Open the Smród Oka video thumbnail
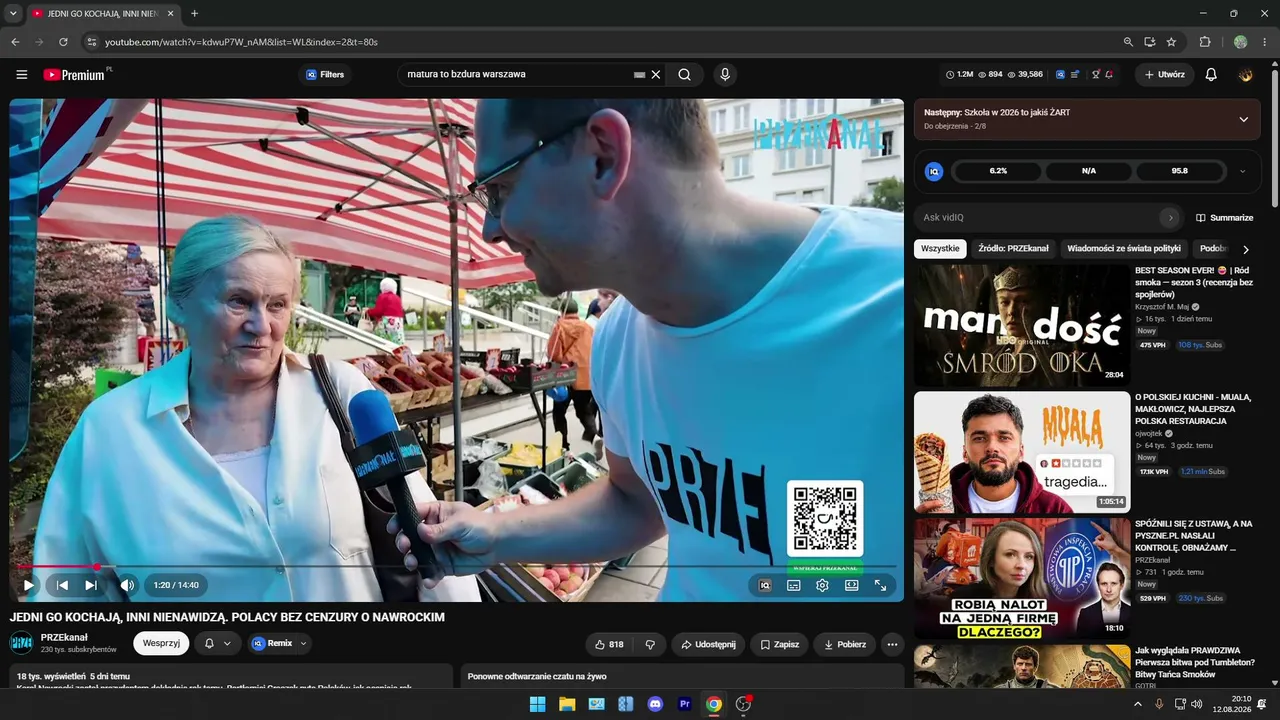 (1022, 325)
